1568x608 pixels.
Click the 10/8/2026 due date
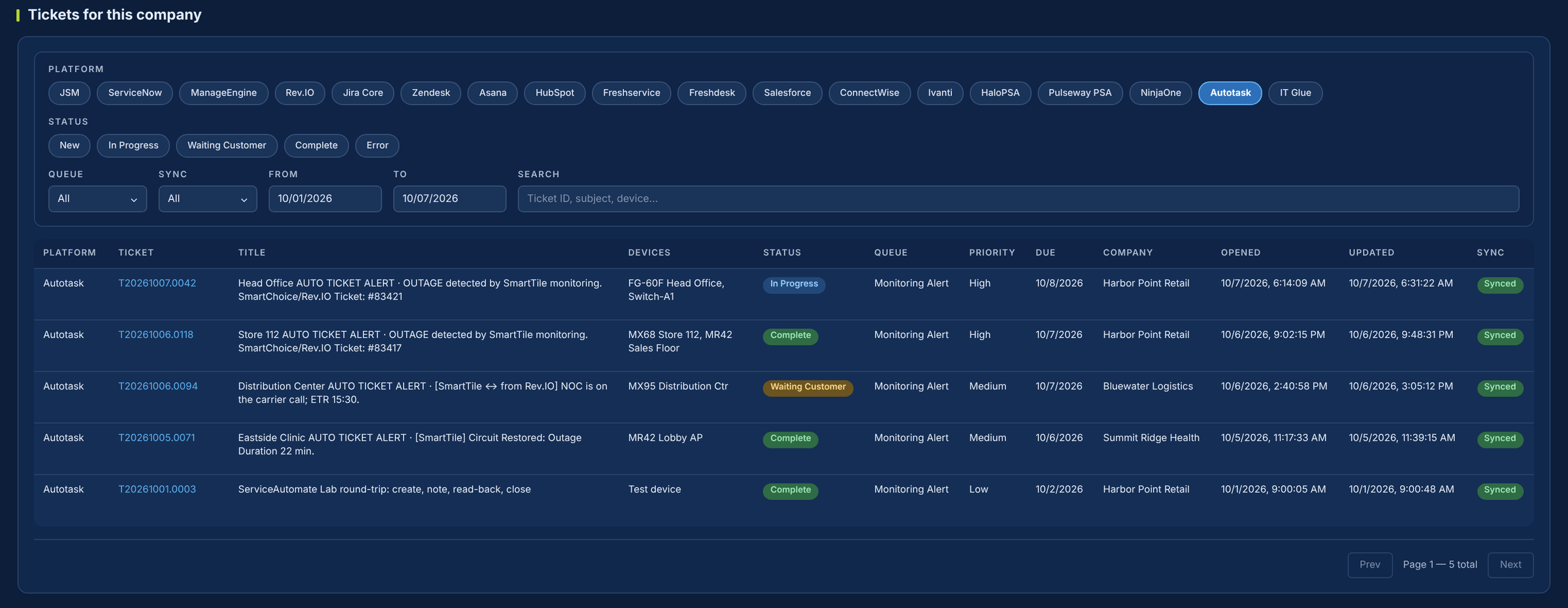1059,283
